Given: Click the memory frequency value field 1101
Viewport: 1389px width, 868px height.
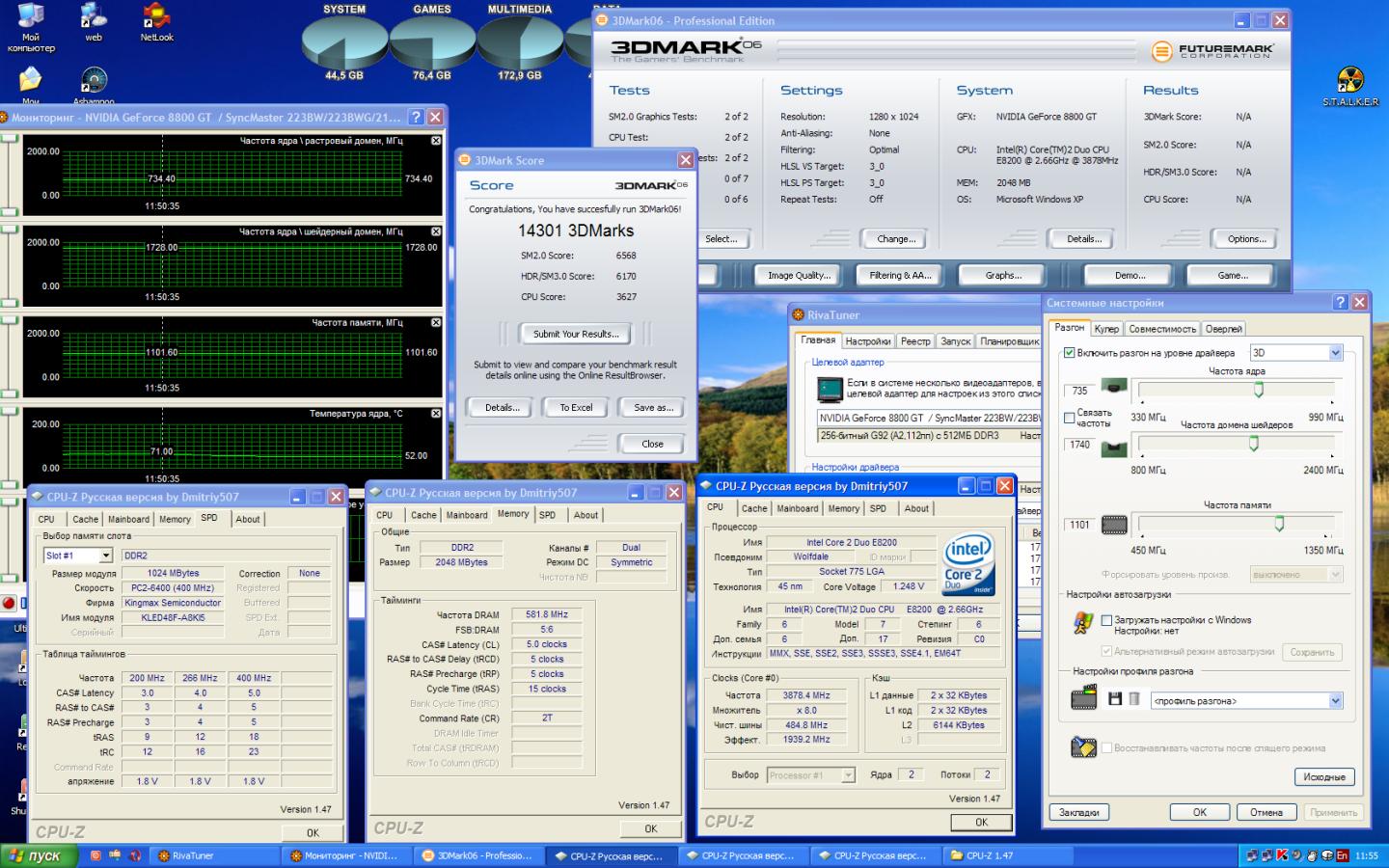Looking at the screenshot, I should tap(1079, 525).
